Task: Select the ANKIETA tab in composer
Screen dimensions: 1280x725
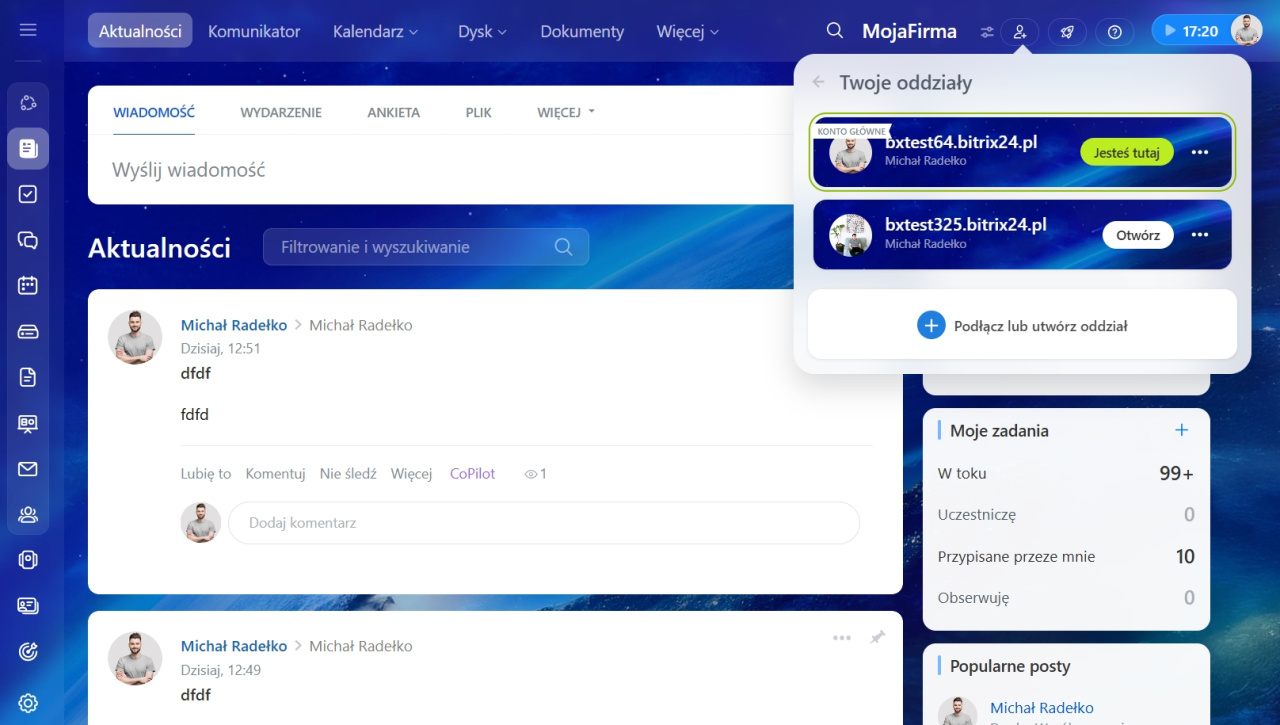Action: [393, 113]
